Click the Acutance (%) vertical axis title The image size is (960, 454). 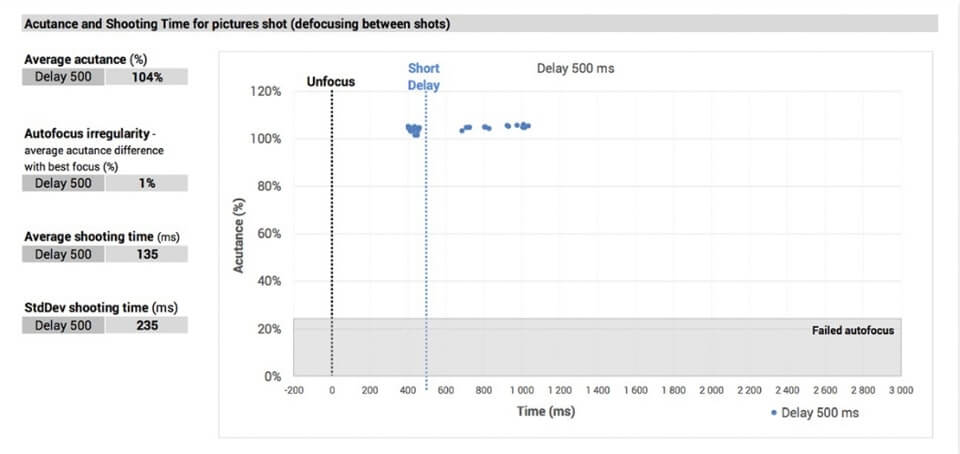click(x=241, y=235)
